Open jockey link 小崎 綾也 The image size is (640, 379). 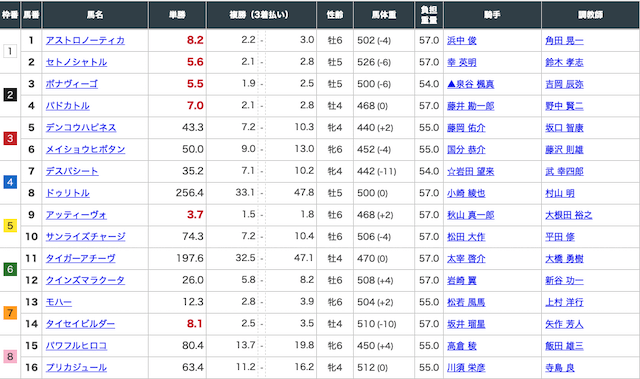tap(466, 193)
